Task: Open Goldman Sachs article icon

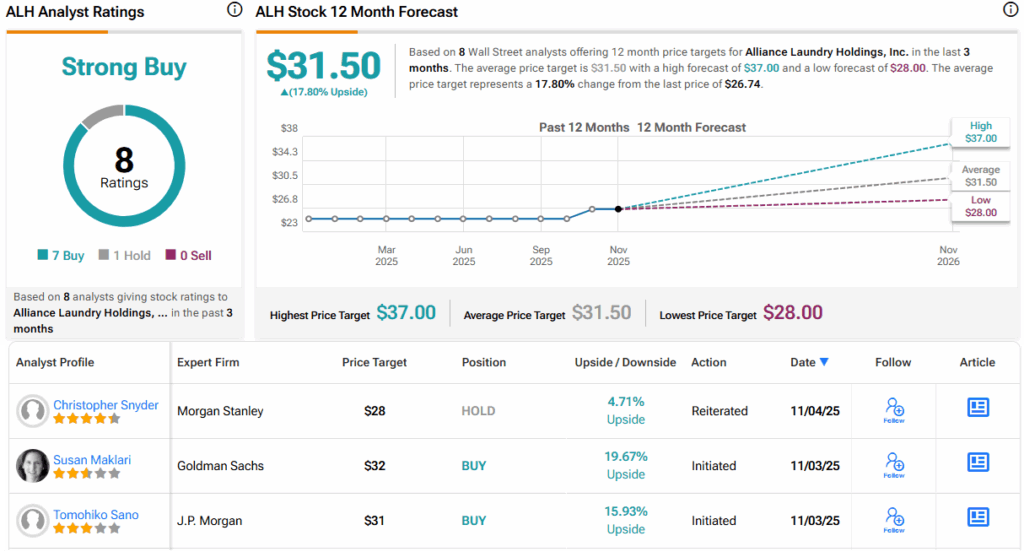Action: 978,462
